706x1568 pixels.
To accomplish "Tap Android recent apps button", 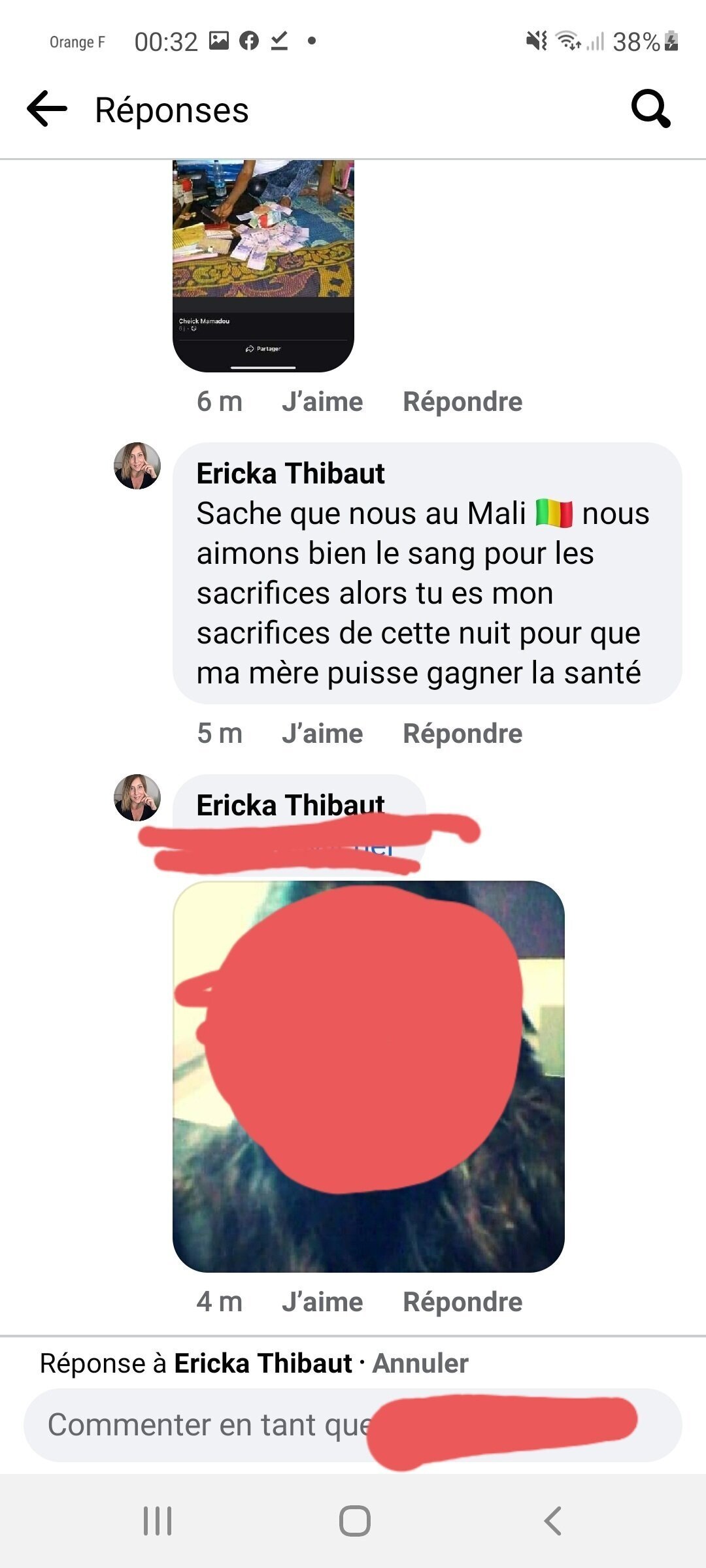I will pyautogui.click(x=158, y=1521).
